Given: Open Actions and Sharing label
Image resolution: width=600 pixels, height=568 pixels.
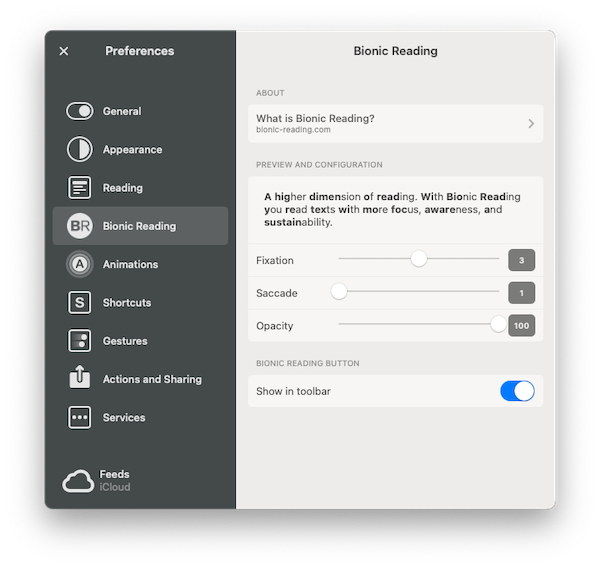Looking at the screenshot, I should [x=152, y=379].
